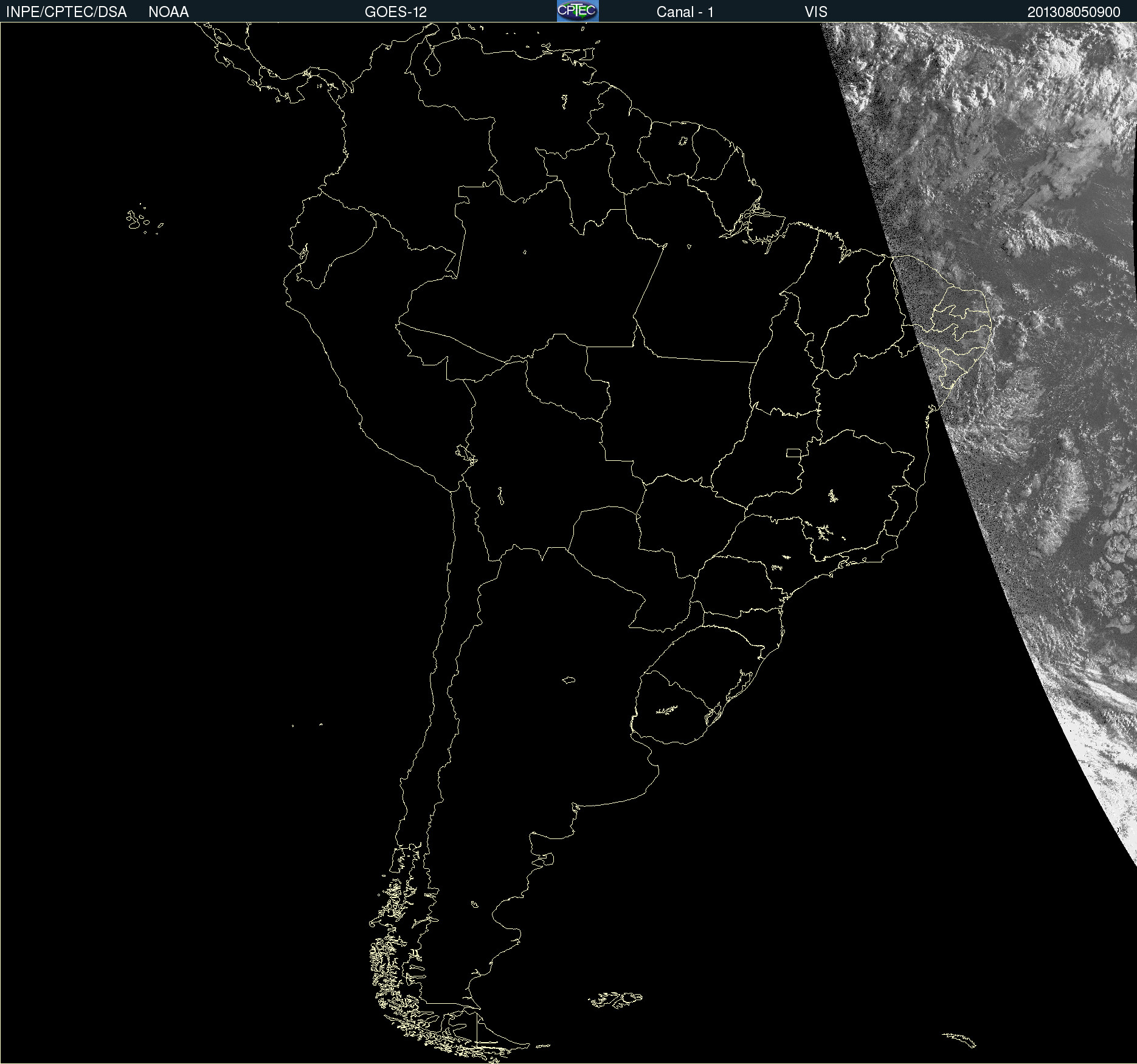1137x1064 pixels.
Task: Click the NOAA label
Action: (x=168, y=12)
